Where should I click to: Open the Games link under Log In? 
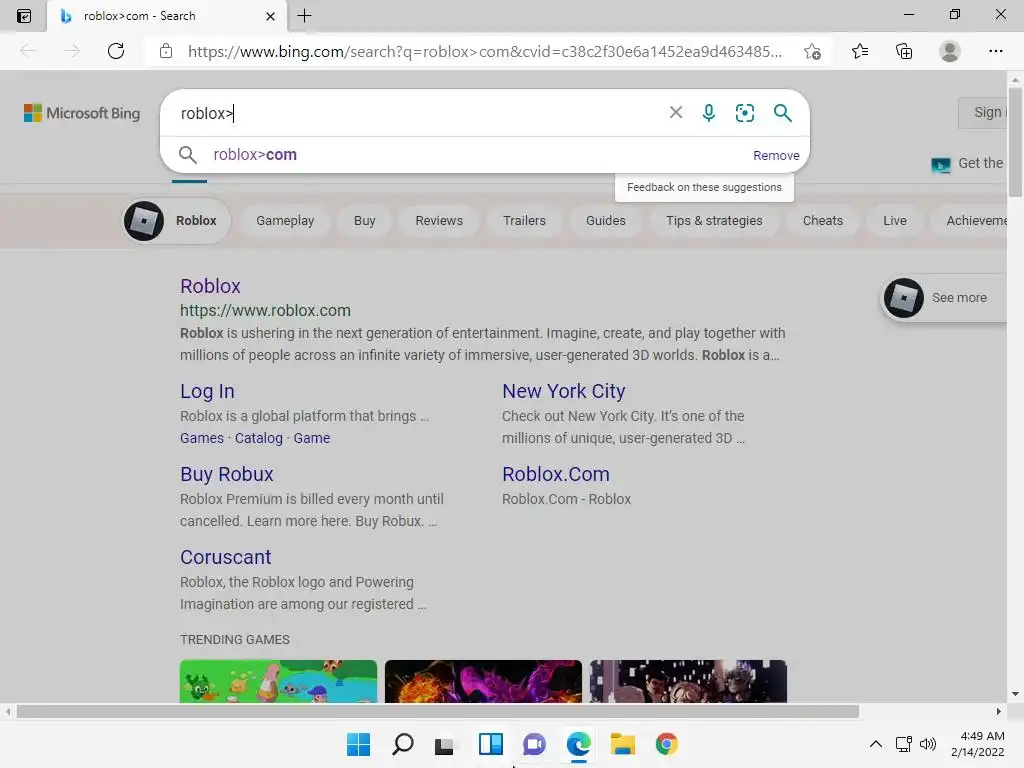point(202,438)
